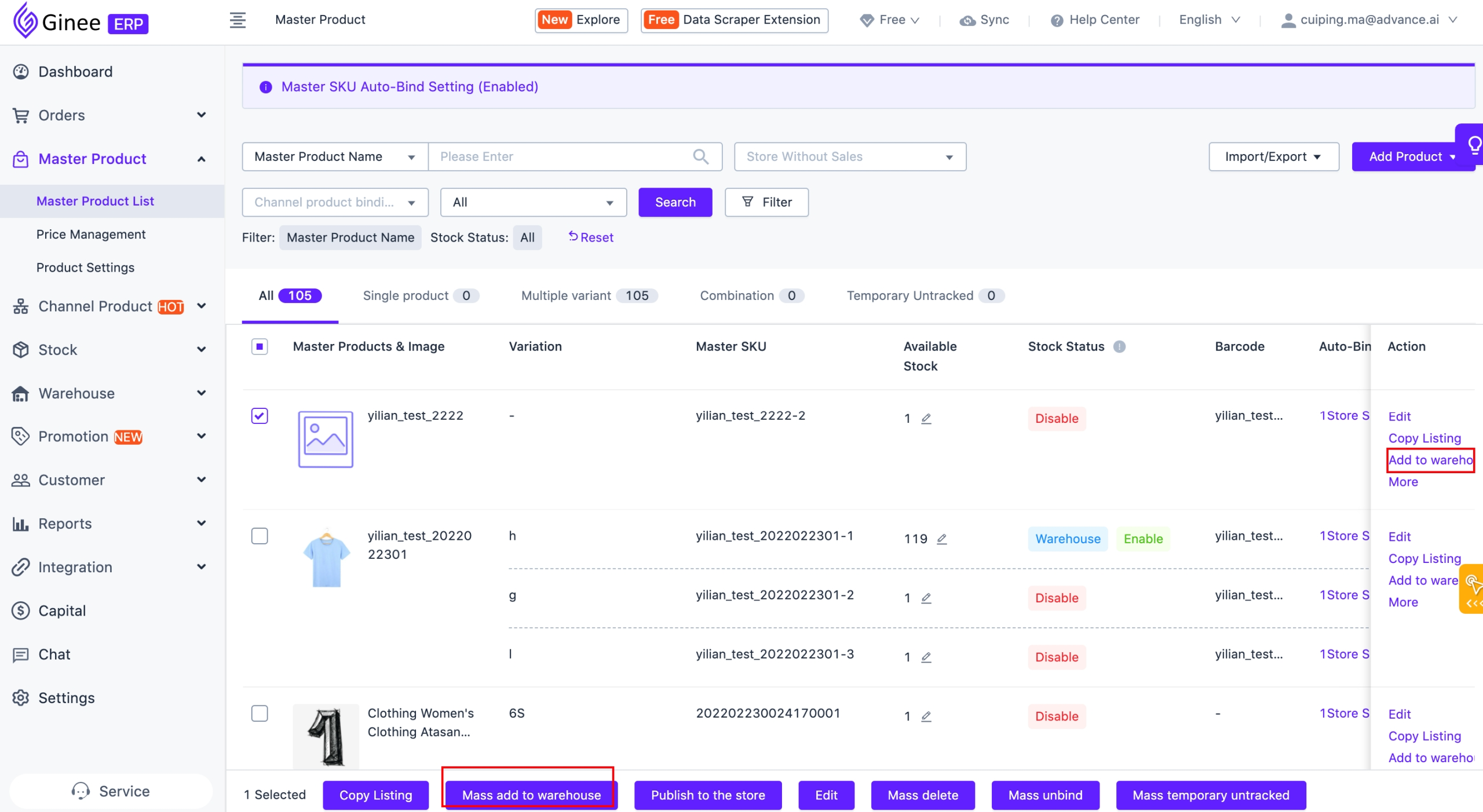Click edit pencil next to stock 119
1483x812 pixels.
click(x=942, y=539)
